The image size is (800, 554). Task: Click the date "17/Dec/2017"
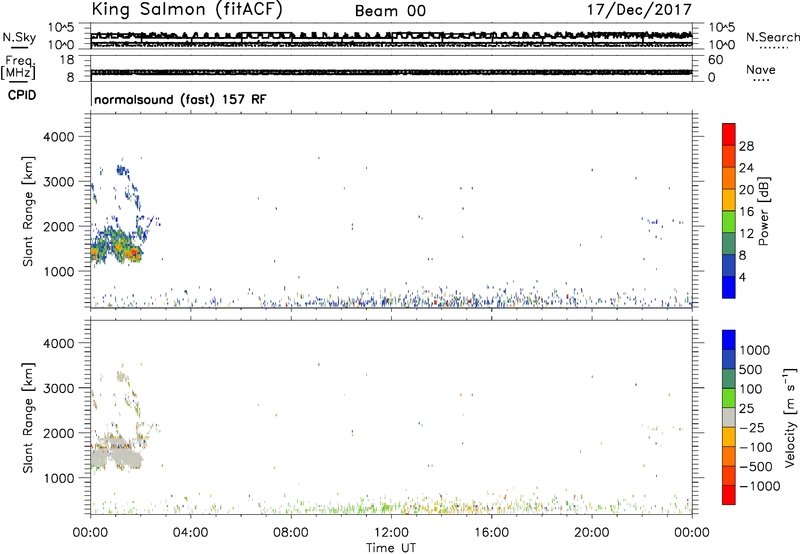tap(639, 10)
